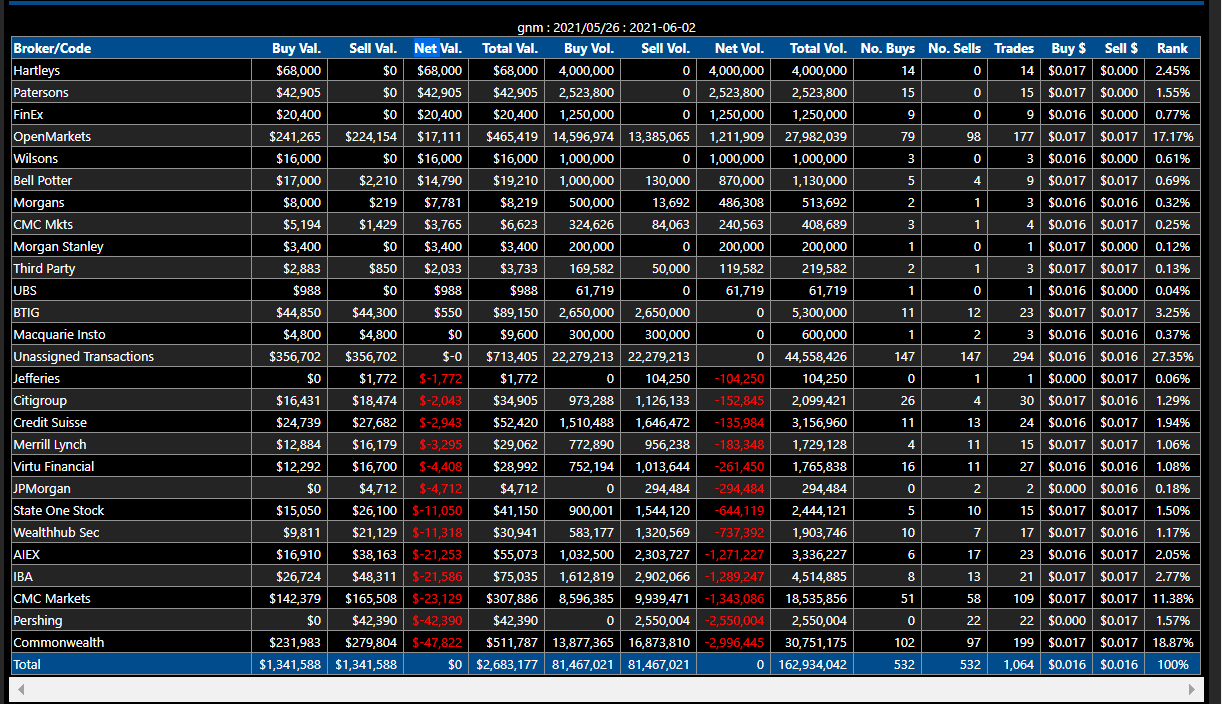Click the Total row label
This screenshot has height=704, width=1222.
point(29,664)
